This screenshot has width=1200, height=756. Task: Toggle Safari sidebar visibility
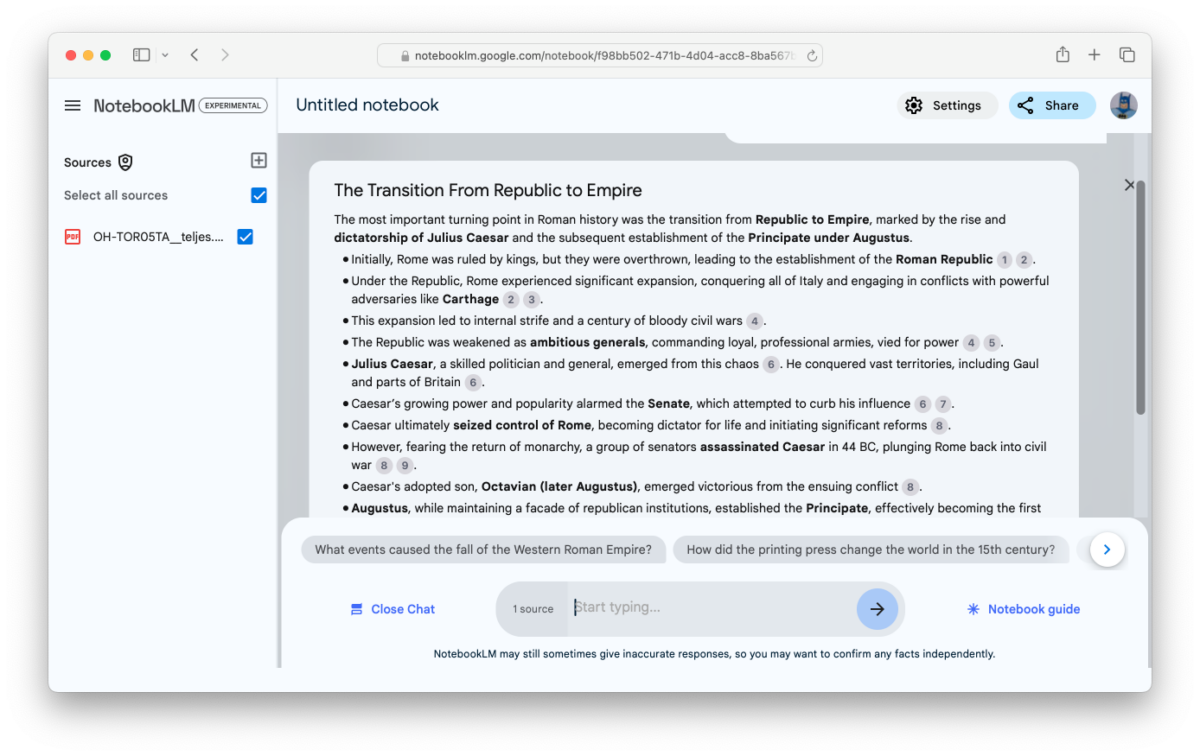(141, 55)
